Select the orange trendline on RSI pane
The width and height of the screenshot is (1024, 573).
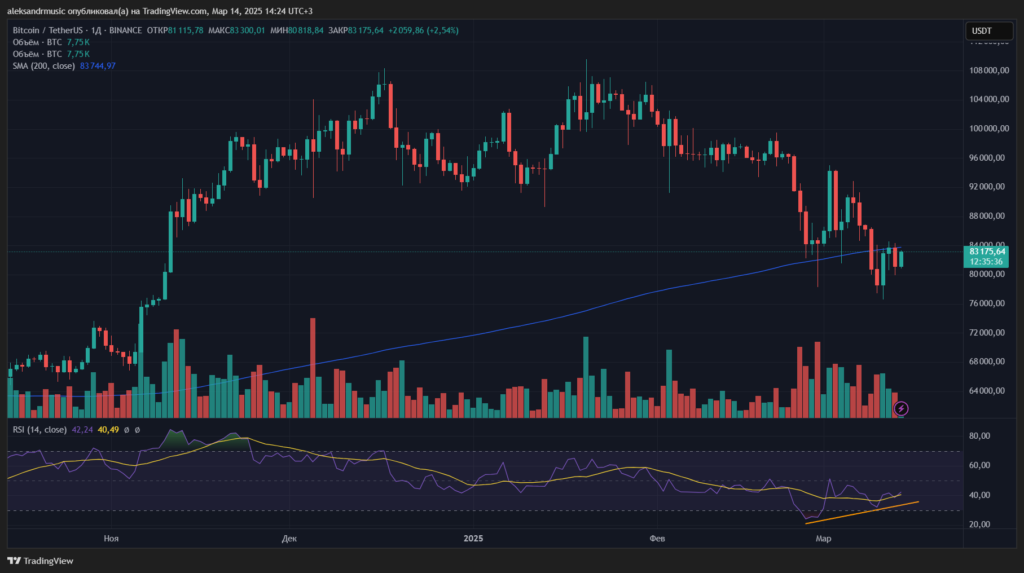(x=860, y=511)
